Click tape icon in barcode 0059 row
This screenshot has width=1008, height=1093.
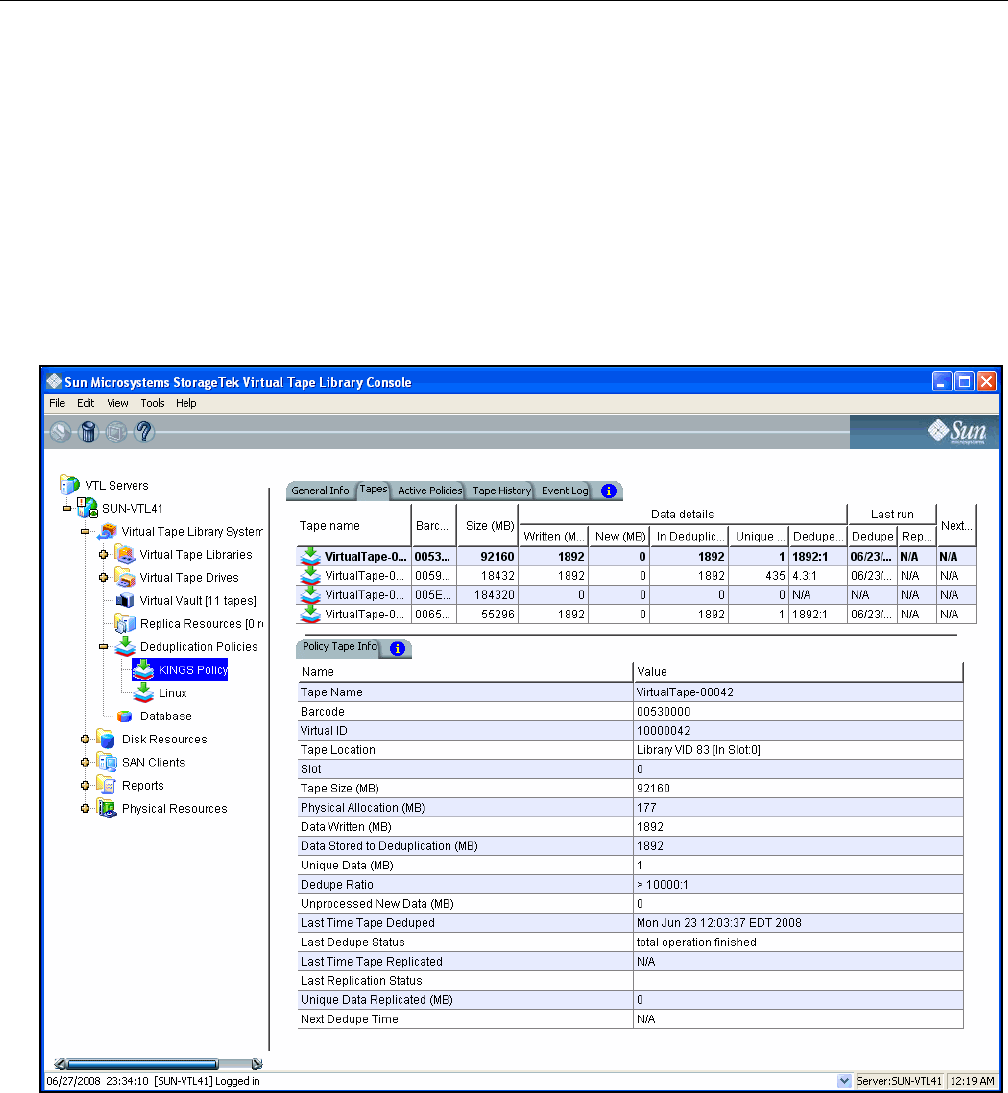tap(310, 576)
